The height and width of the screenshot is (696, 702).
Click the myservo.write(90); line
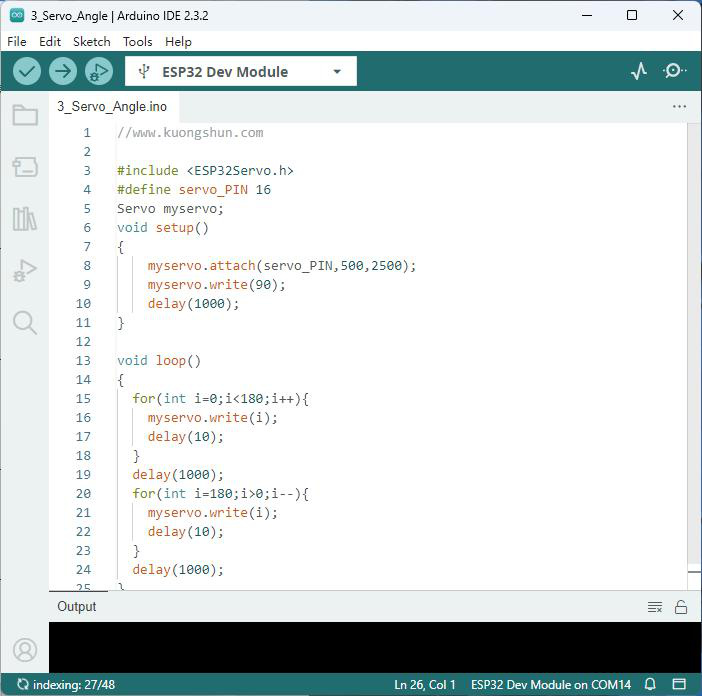tap(217, 285)
